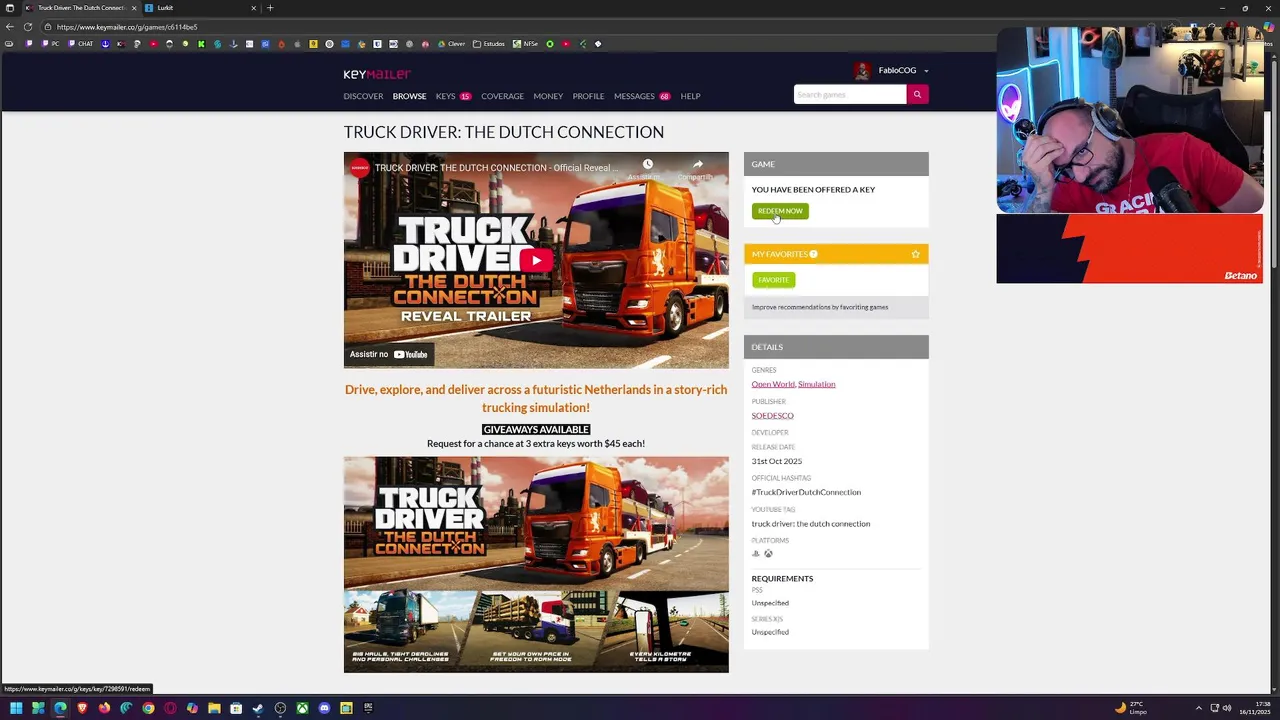Open the FabioCOG account dropdown
This screenshot has height=720, width=1280.
(926, 71)
